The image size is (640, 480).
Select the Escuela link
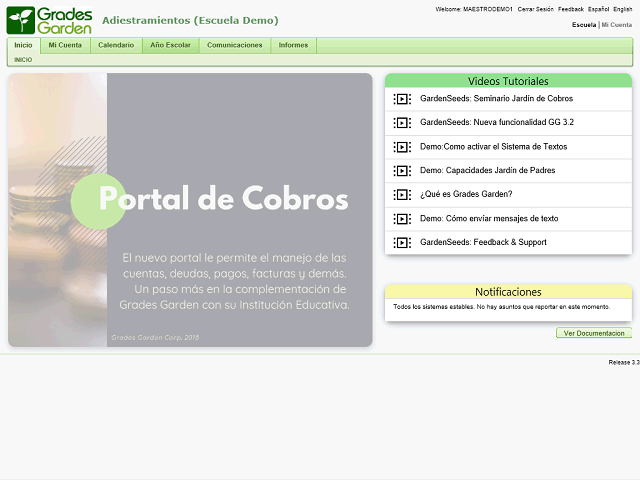tap(584, 25)
